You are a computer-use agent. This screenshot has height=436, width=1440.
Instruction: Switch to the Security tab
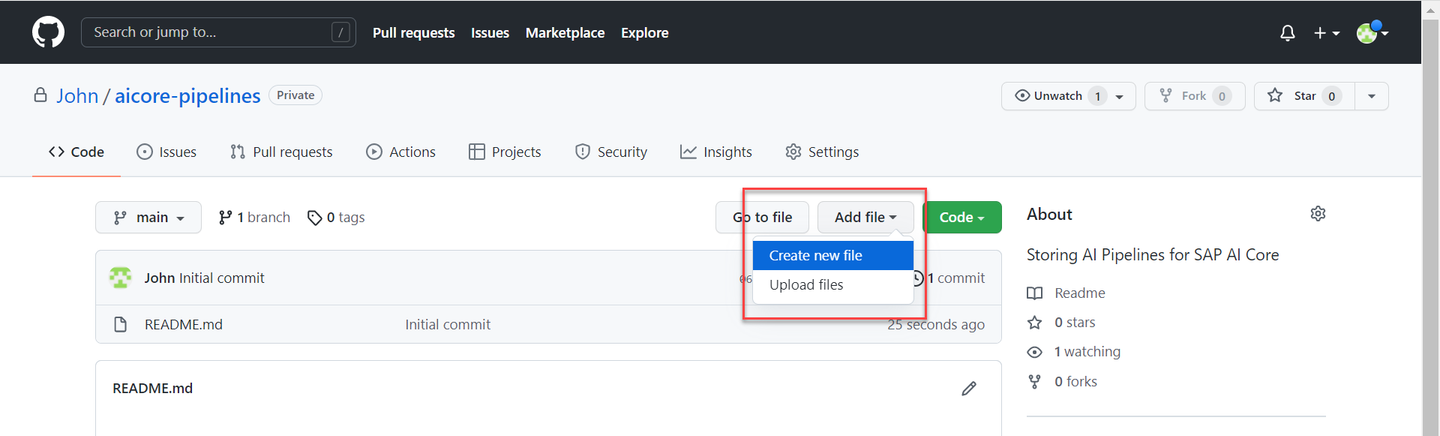tap(611, 152)
